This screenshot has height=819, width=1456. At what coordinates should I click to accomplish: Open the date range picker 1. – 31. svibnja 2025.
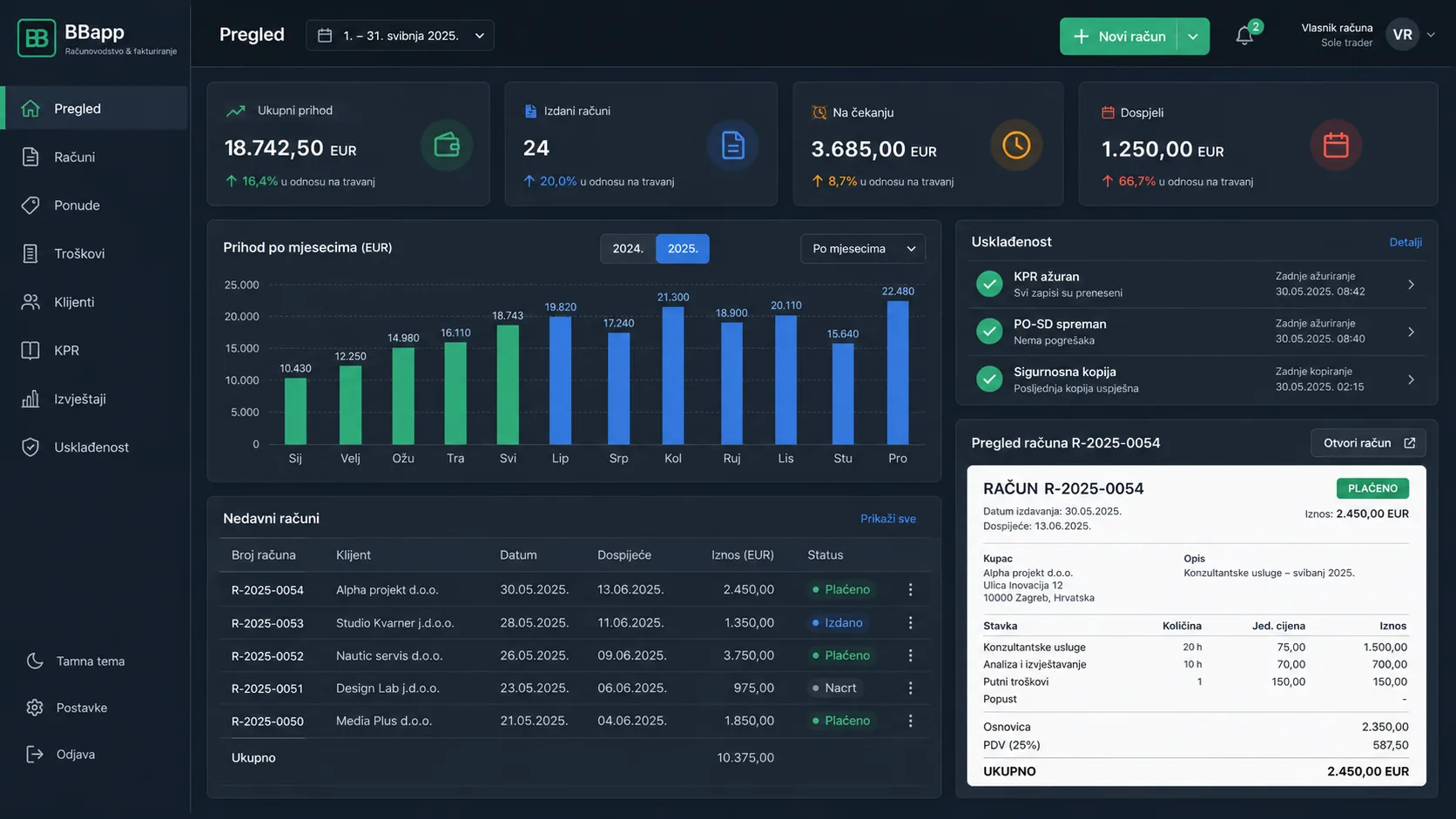pos(400,36)
